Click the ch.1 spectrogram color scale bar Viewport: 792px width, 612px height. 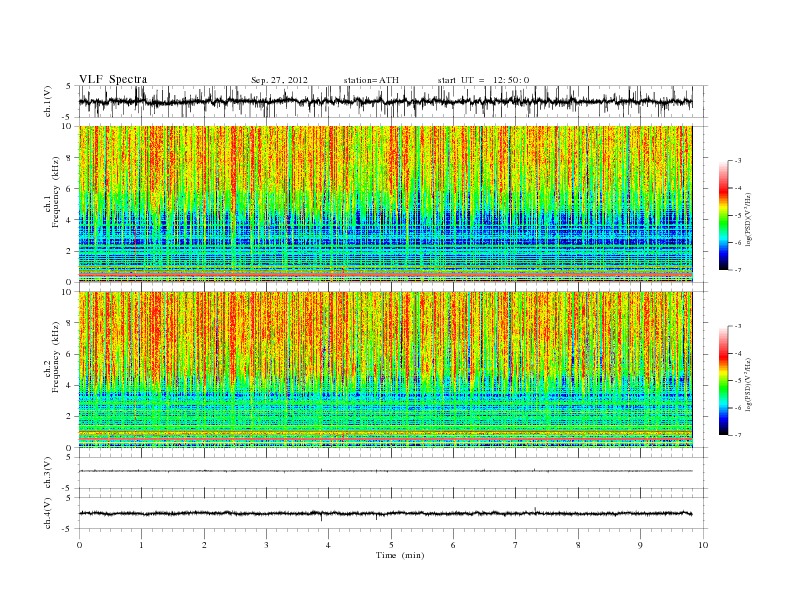coord(724,215)
